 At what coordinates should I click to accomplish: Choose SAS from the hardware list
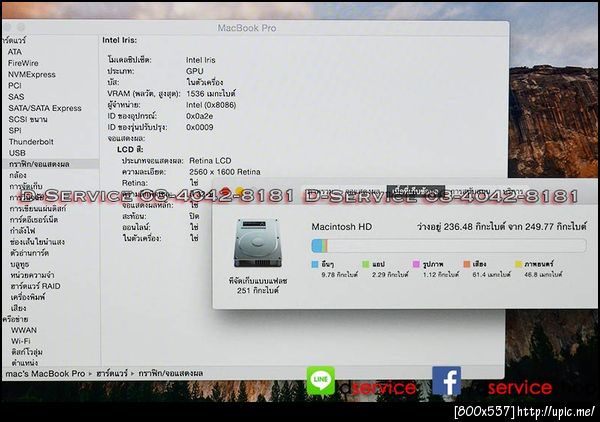(x=16, y=97)
